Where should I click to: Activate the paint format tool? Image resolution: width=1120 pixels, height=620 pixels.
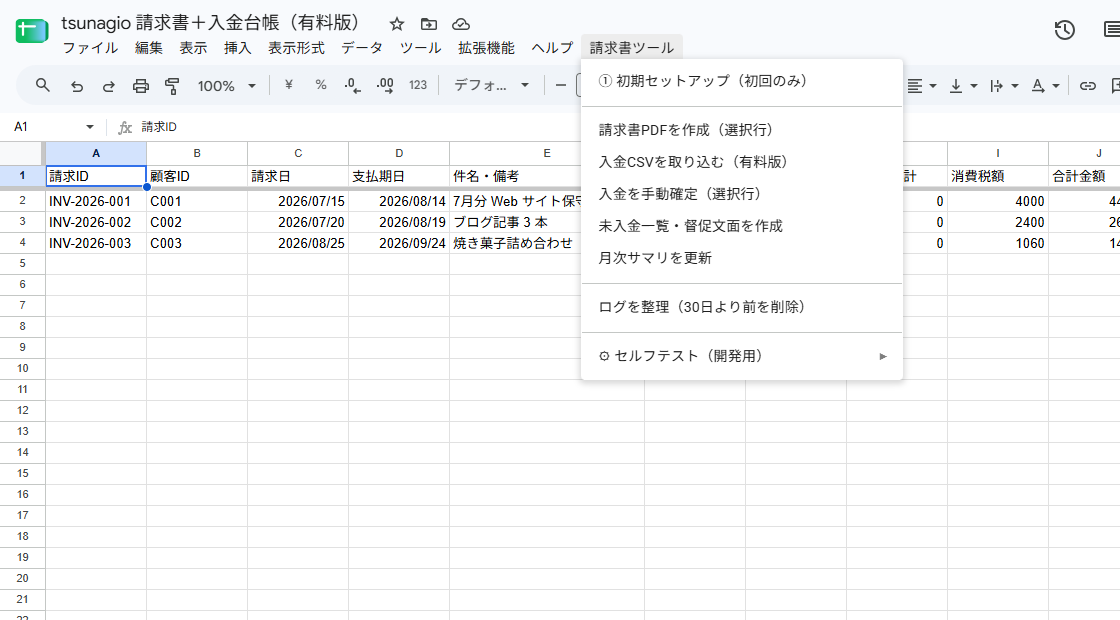tap(172, 86)
